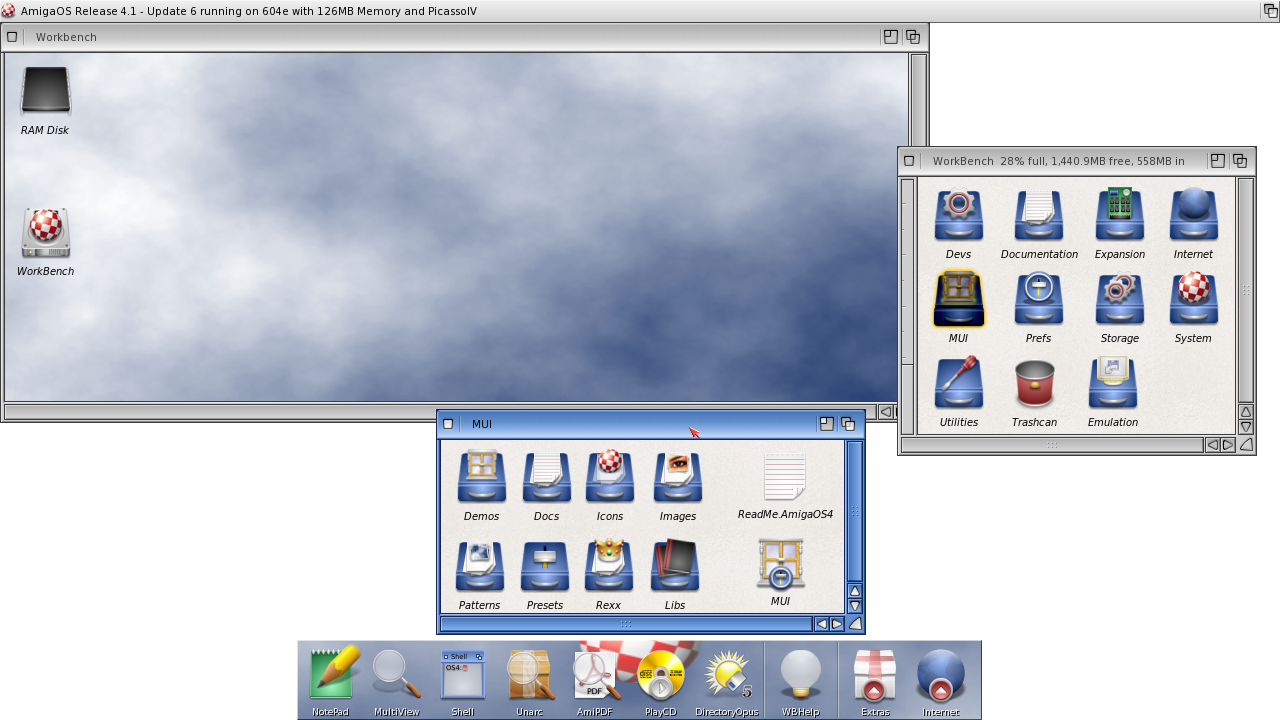Viewport: 1280px width, 720px height.
Task: Click the WorkBench drive window zoom gadget
Action: point(1218,161)
